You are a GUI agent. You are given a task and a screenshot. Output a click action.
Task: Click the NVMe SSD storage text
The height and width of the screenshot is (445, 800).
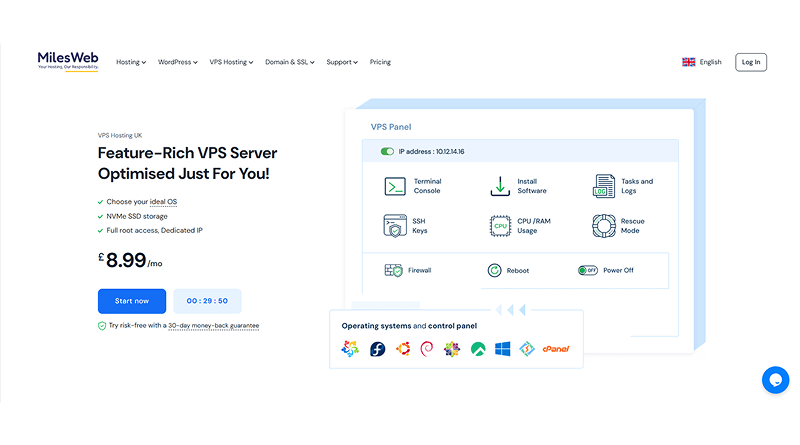point(137,216)
